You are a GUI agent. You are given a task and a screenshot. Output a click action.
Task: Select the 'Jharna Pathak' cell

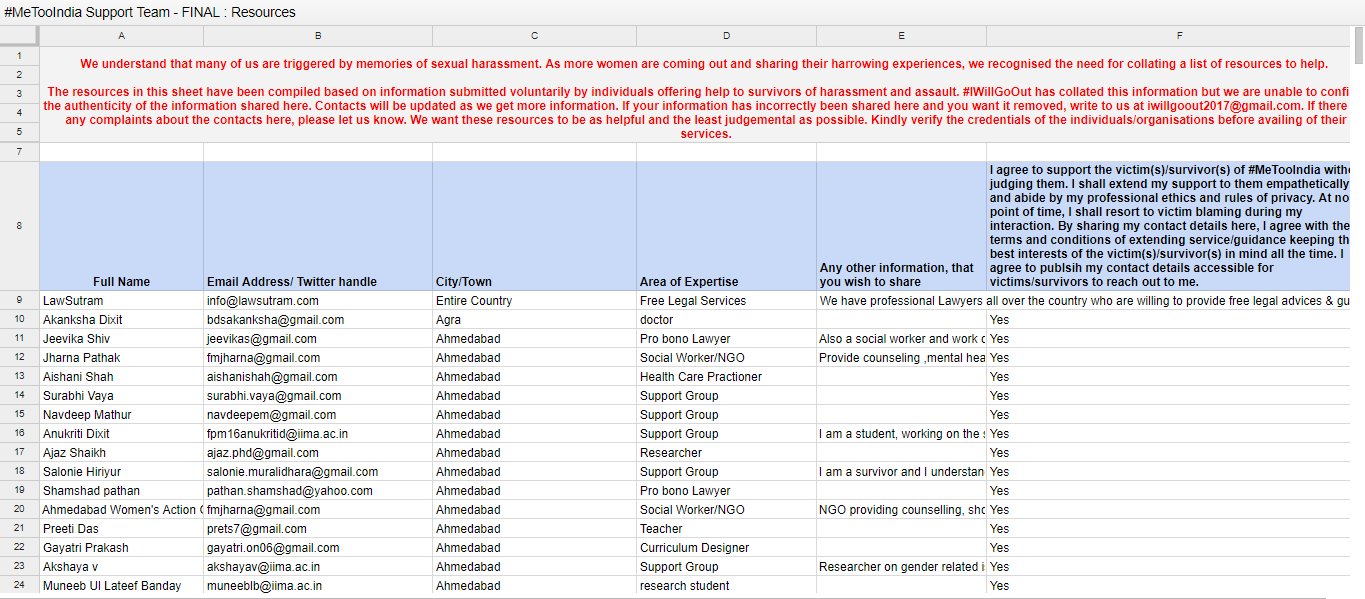pos(121,357)
